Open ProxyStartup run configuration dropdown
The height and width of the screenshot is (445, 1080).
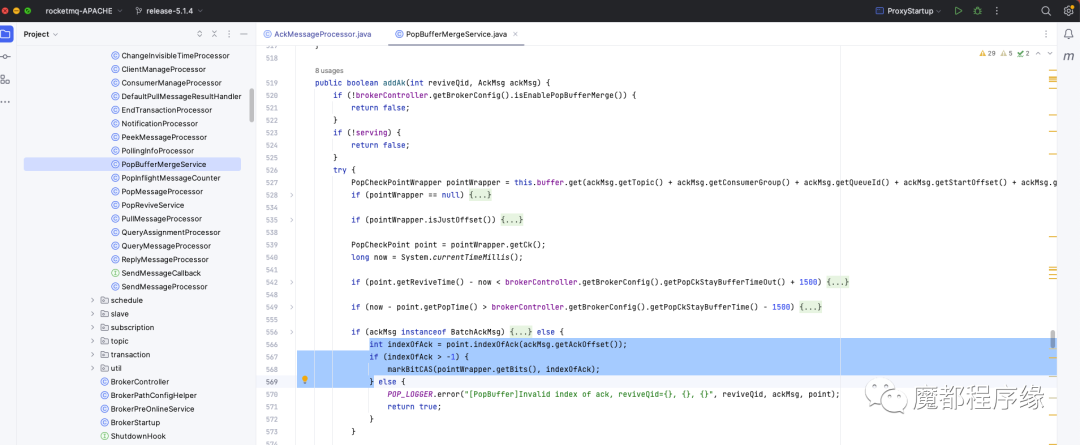coord(908,11)
